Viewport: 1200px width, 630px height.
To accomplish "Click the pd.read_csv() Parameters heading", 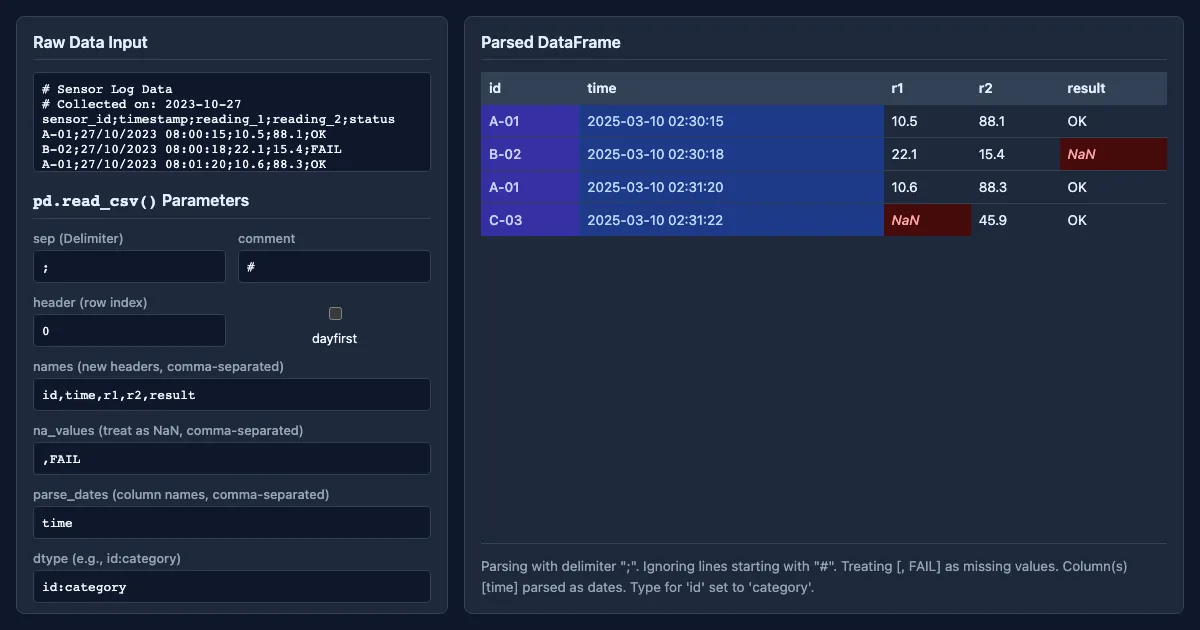I will (141, 200).
